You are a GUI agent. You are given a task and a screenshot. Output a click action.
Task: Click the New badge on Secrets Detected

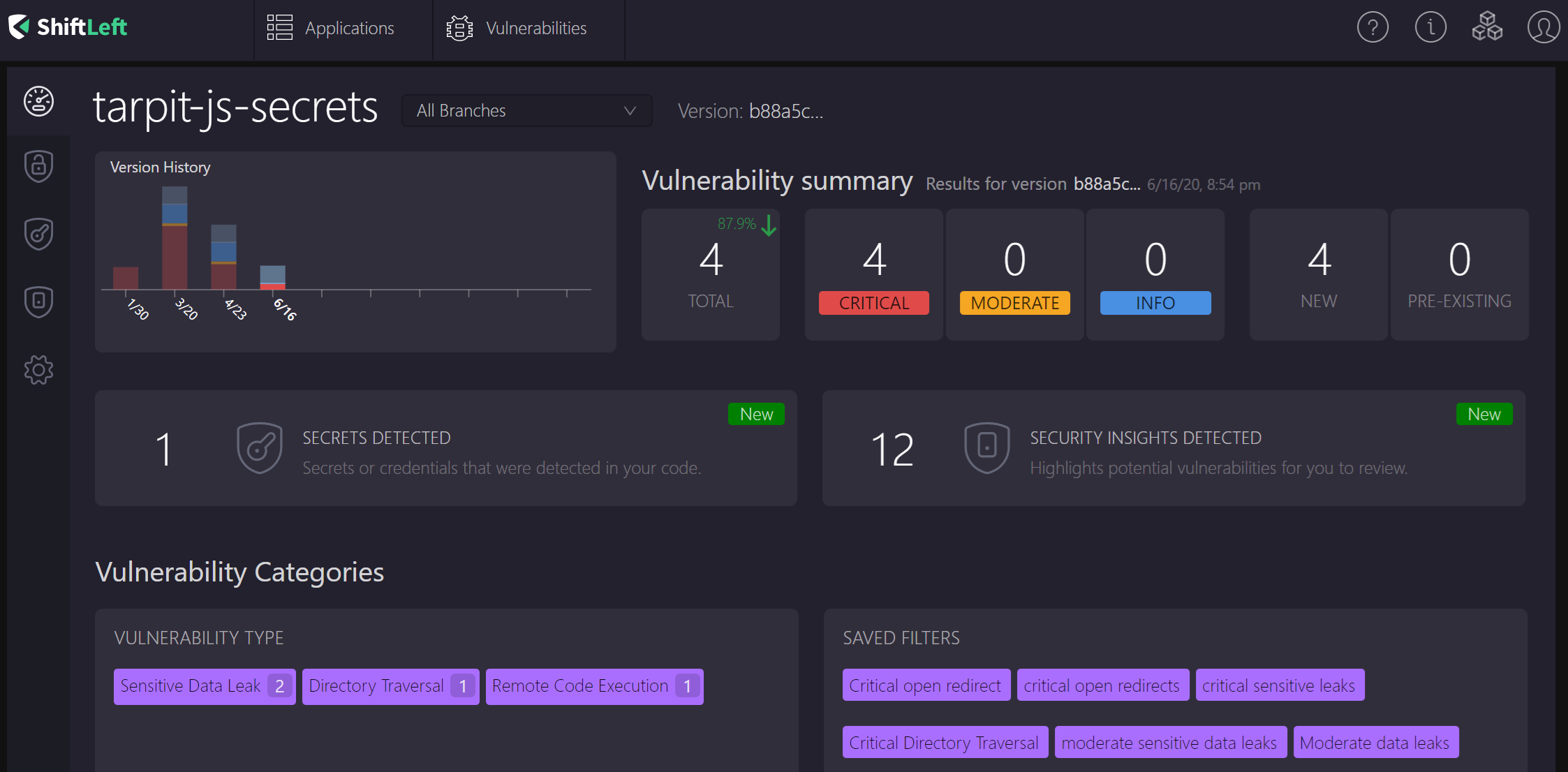[756, 414]
